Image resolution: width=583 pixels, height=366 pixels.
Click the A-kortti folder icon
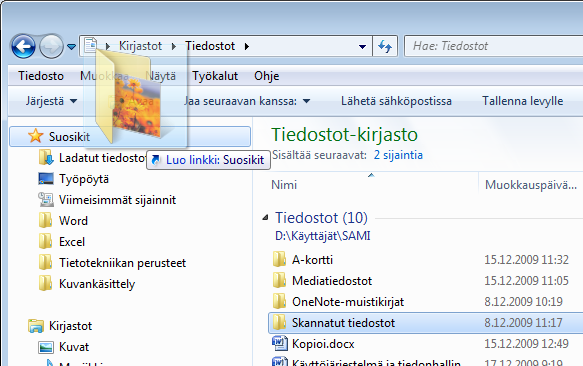pos(279,259)
